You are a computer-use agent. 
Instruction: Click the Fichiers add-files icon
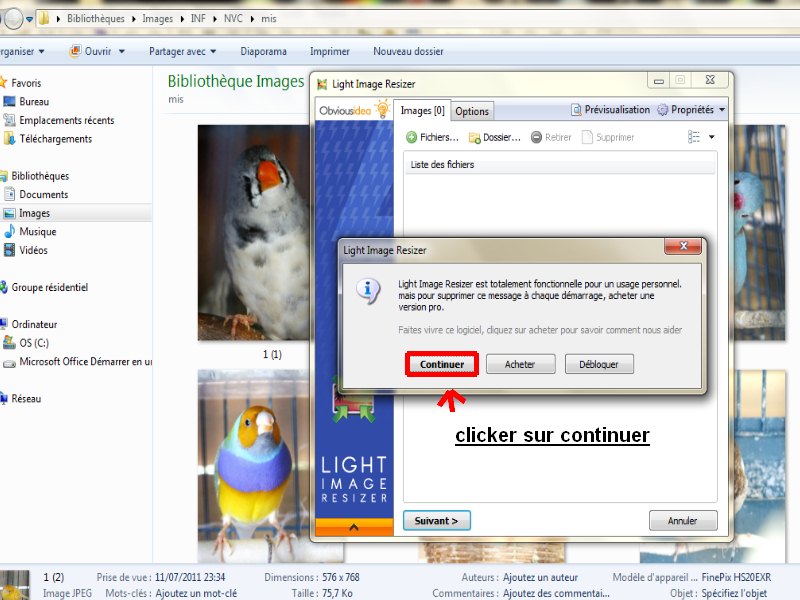412,137
